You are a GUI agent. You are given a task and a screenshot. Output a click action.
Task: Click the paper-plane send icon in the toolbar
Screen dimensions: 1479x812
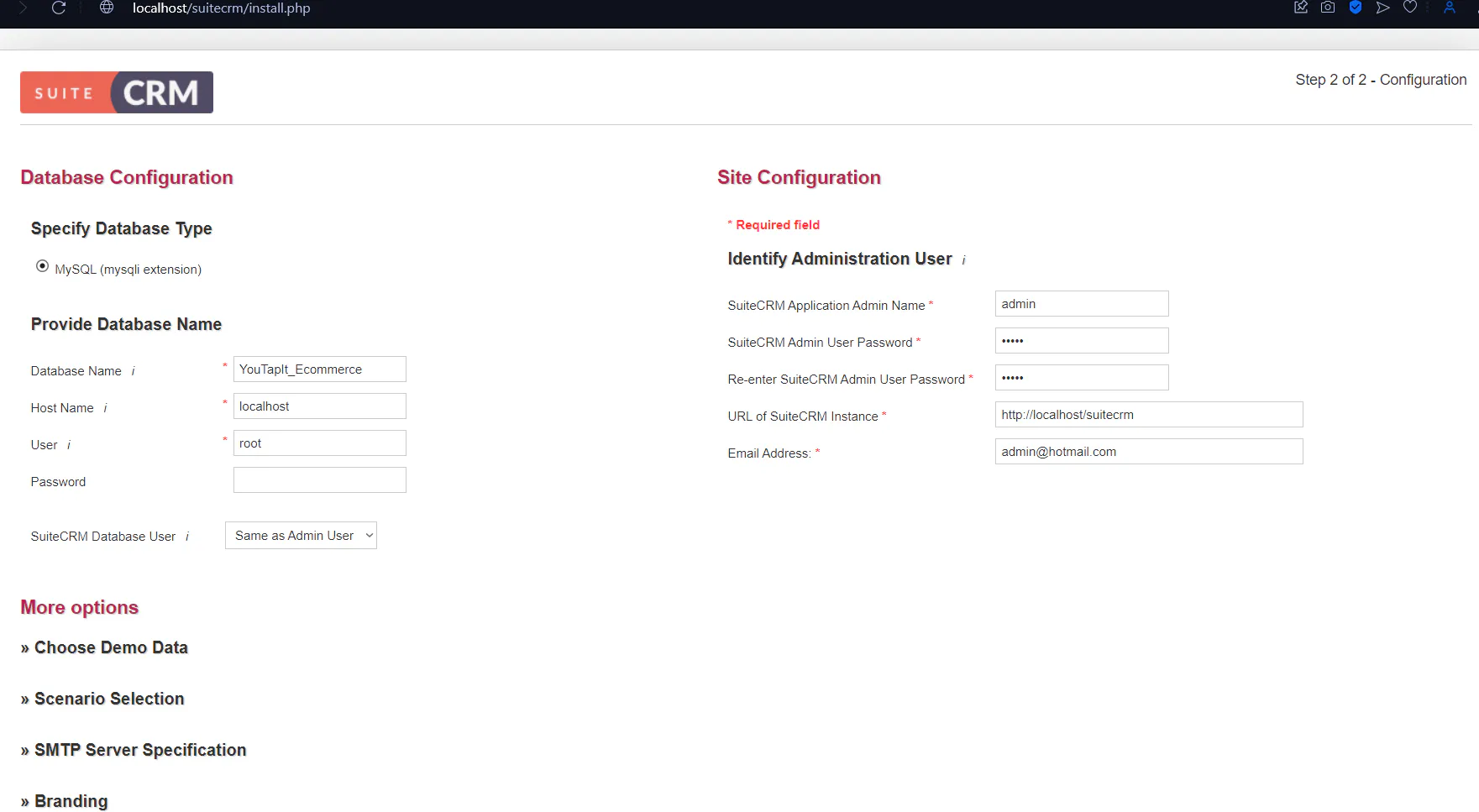tap(1382, 8)
